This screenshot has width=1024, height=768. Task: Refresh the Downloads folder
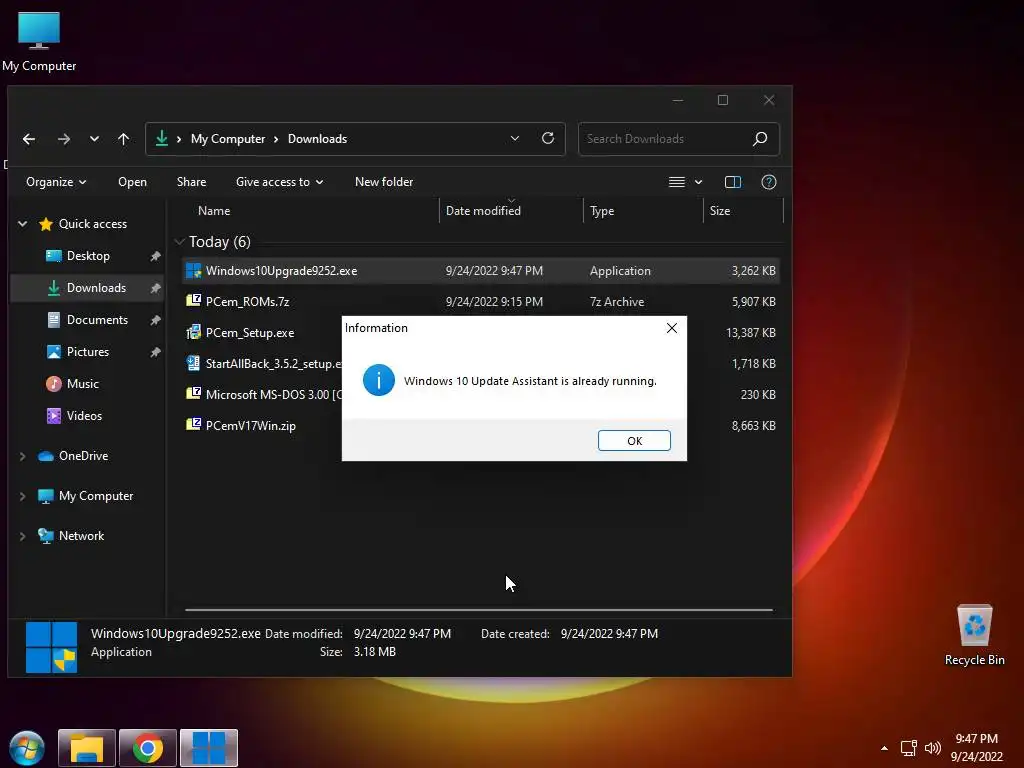[548, 138]
